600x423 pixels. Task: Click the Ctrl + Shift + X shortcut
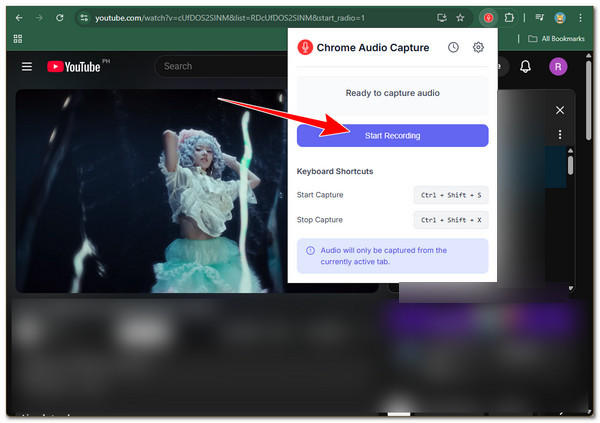(451, 220)
